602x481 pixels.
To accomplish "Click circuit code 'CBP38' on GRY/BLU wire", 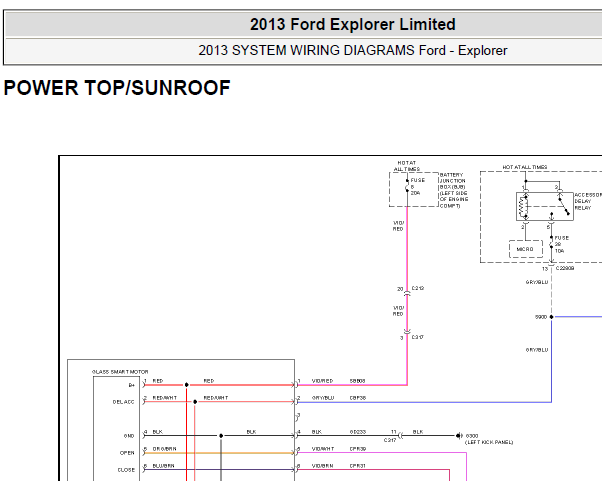I will tap(357, 398).
